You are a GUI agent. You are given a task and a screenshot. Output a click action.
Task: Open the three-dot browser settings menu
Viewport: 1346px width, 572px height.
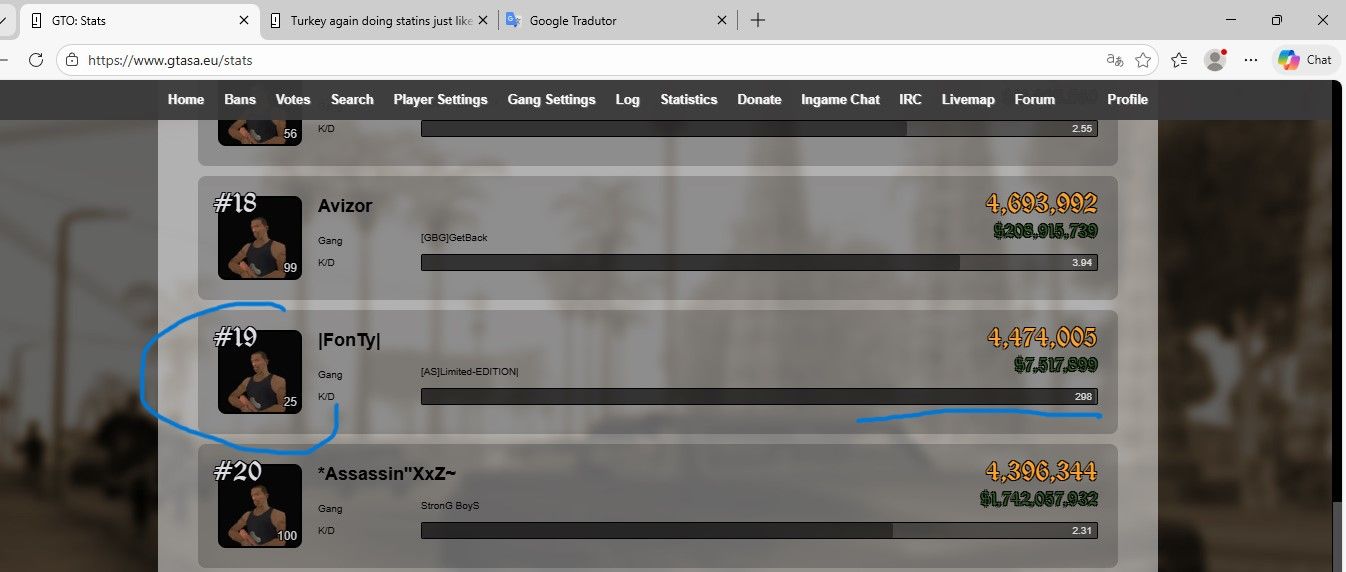(1251, 60)
